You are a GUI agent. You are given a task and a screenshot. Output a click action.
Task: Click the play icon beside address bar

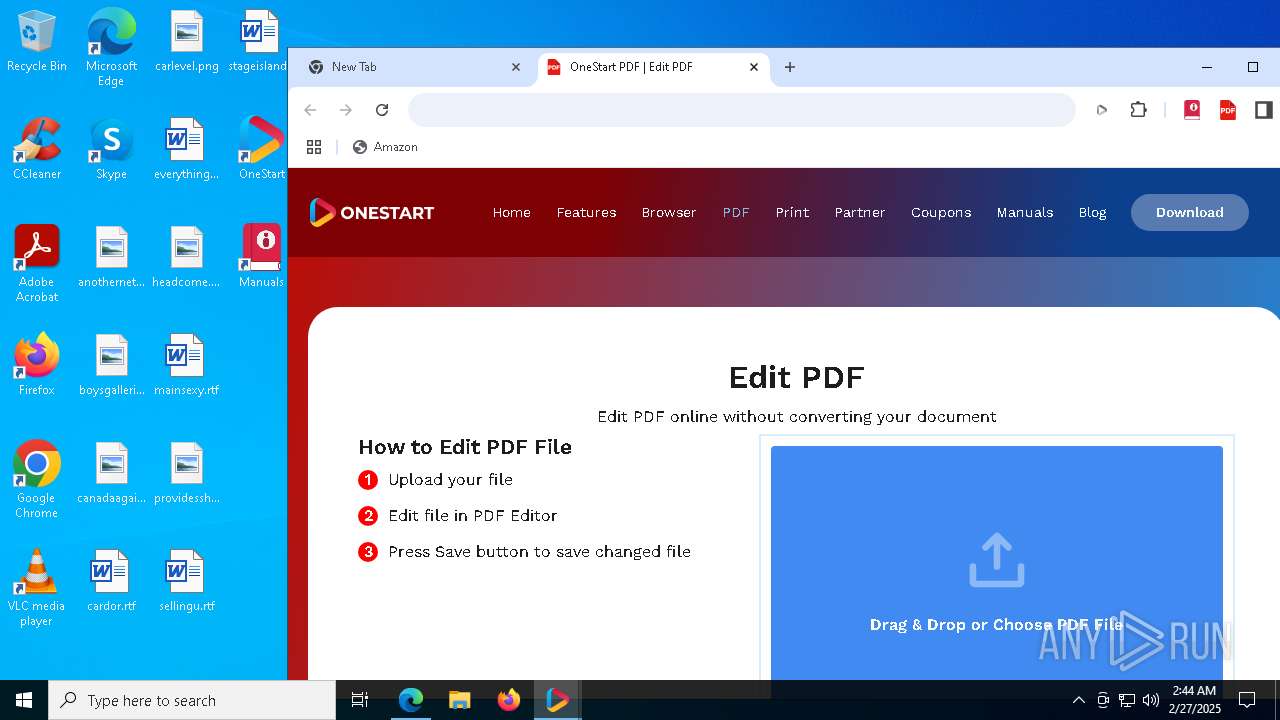click(1102, 110)
